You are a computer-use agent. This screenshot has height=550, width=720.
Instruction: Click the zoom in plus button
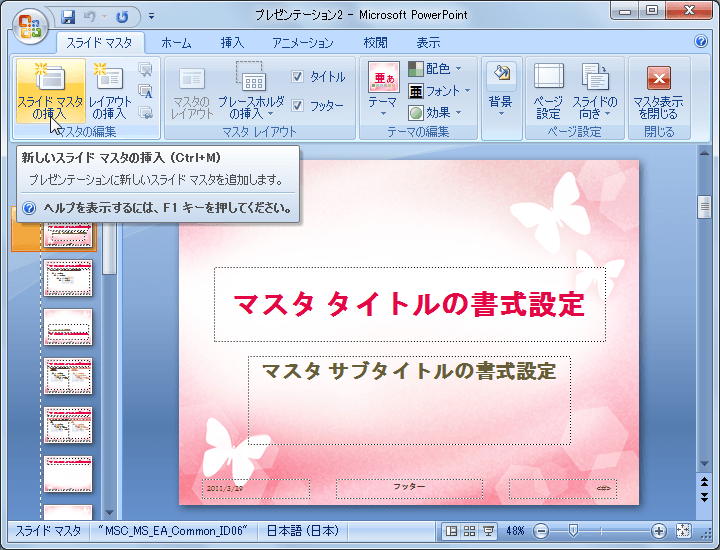(658, 532)
